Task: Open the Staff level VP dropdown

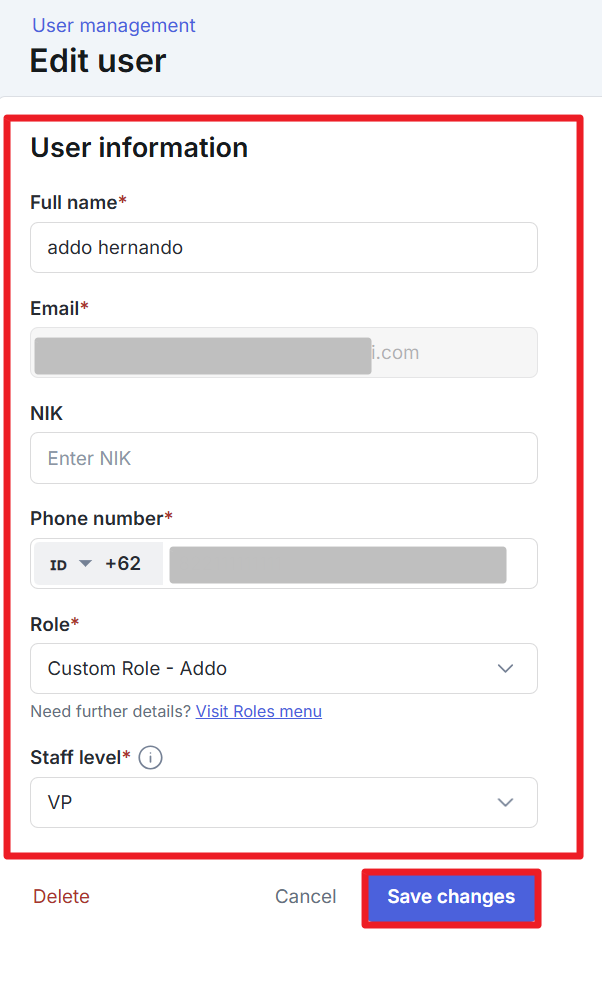Action: pos(284,802)
